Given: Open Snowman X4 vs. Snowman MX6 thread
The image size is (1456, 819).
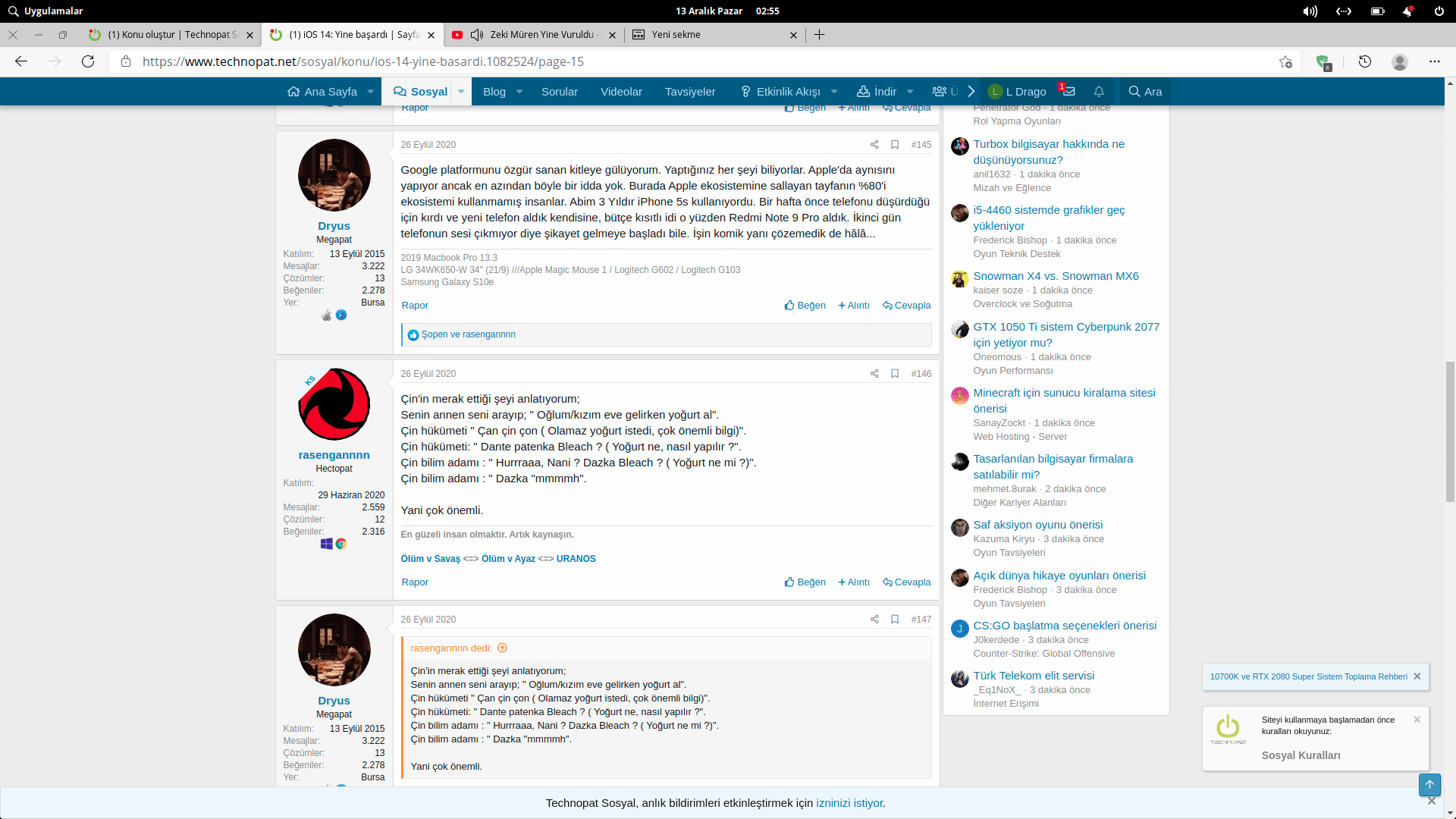Looking at the screenshot, I should (1056, 276).
